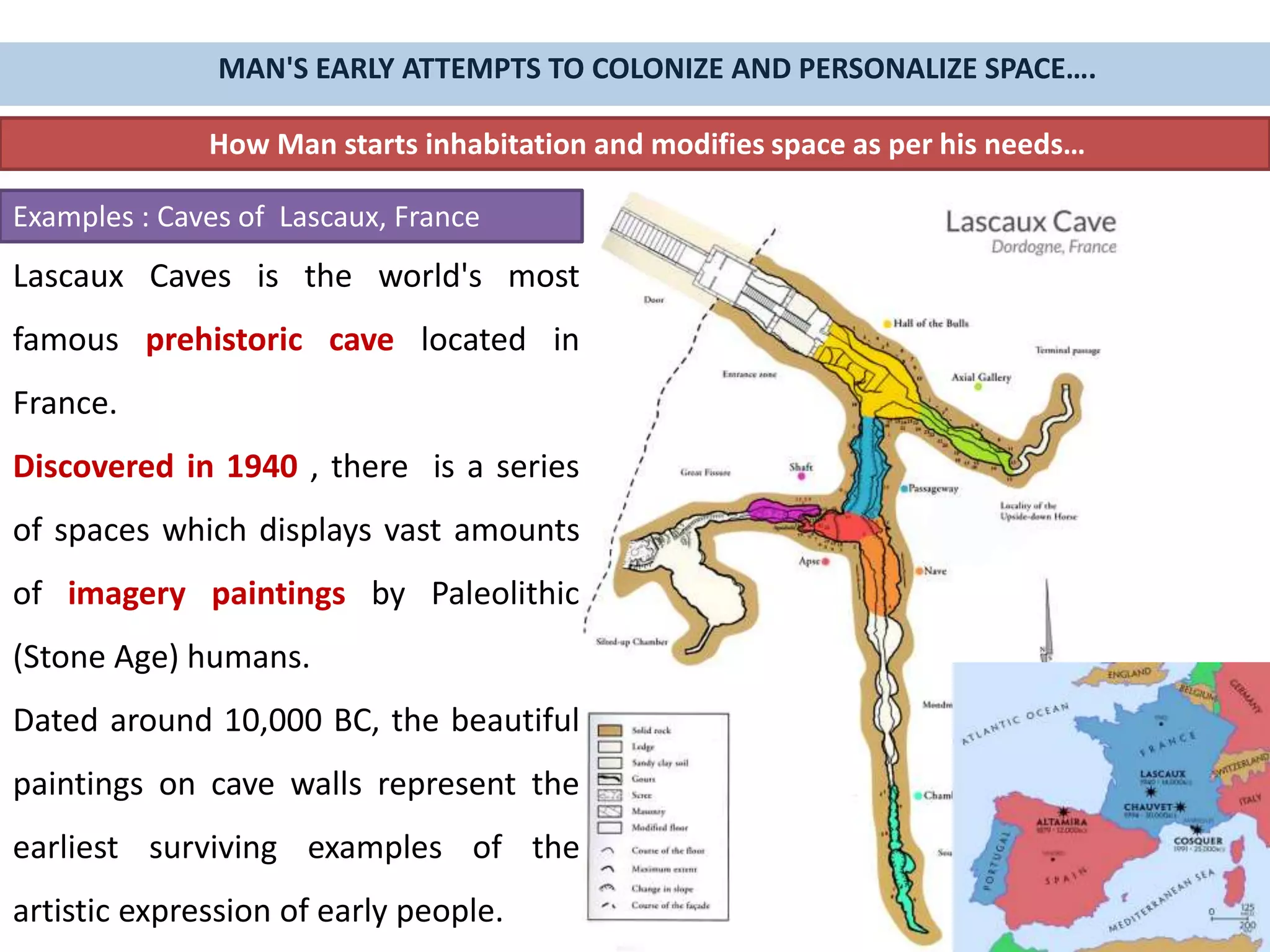This screenshot has height=952, width=1270.
Task: Click the purple 'Examples : Caves of Lascaux' box
Action: (291, 216)
